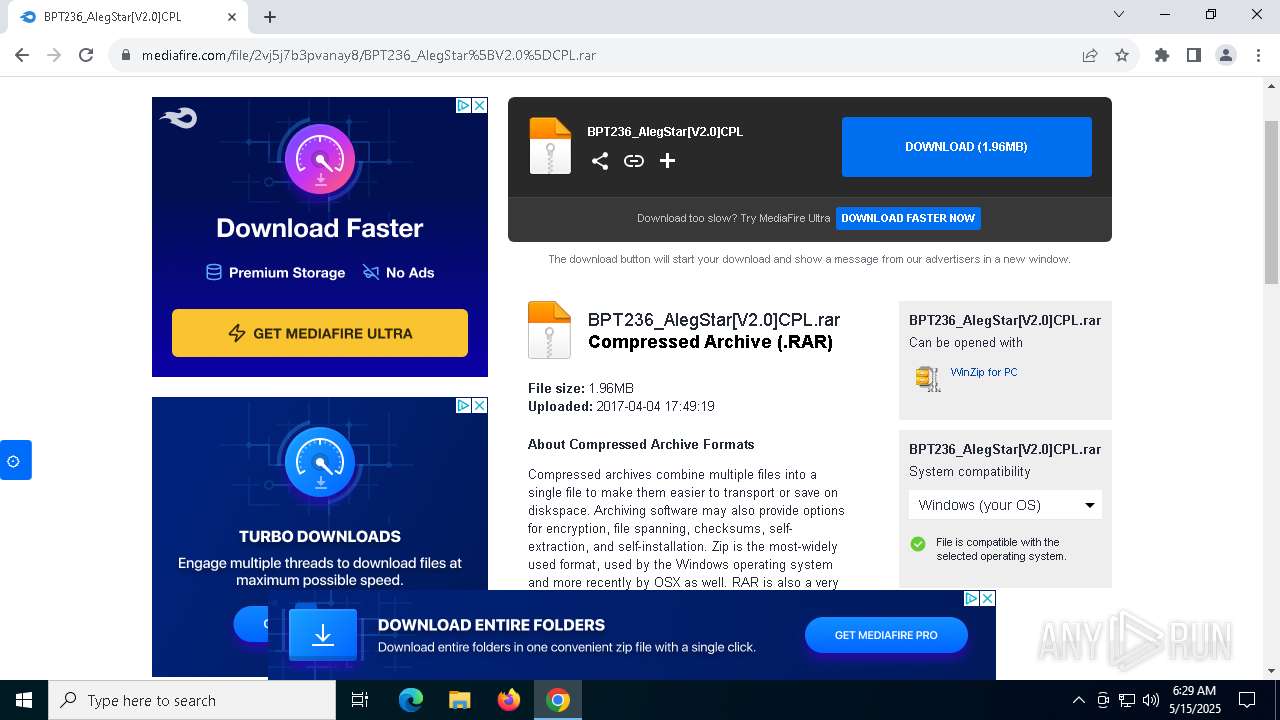The height and width of the screenshot is (720, 1280).
Task: Click the green compatibility check icon
Action: (918, 544)
